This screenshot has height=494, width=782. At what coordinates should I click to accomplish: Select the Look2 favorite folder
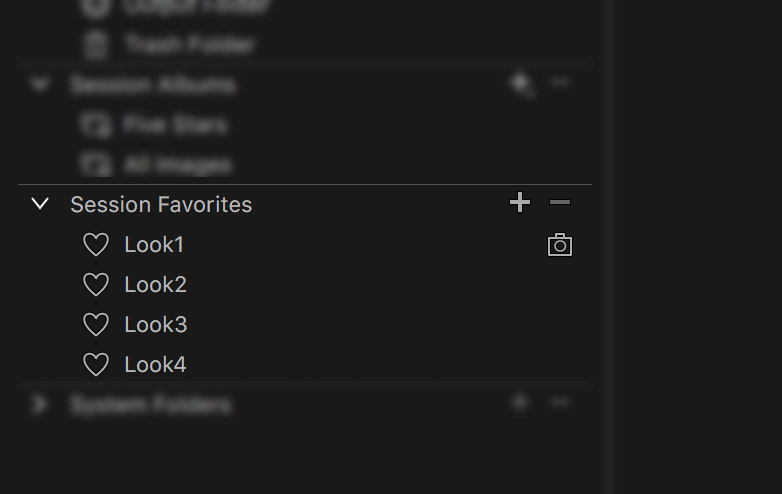(x=304, y=285)
